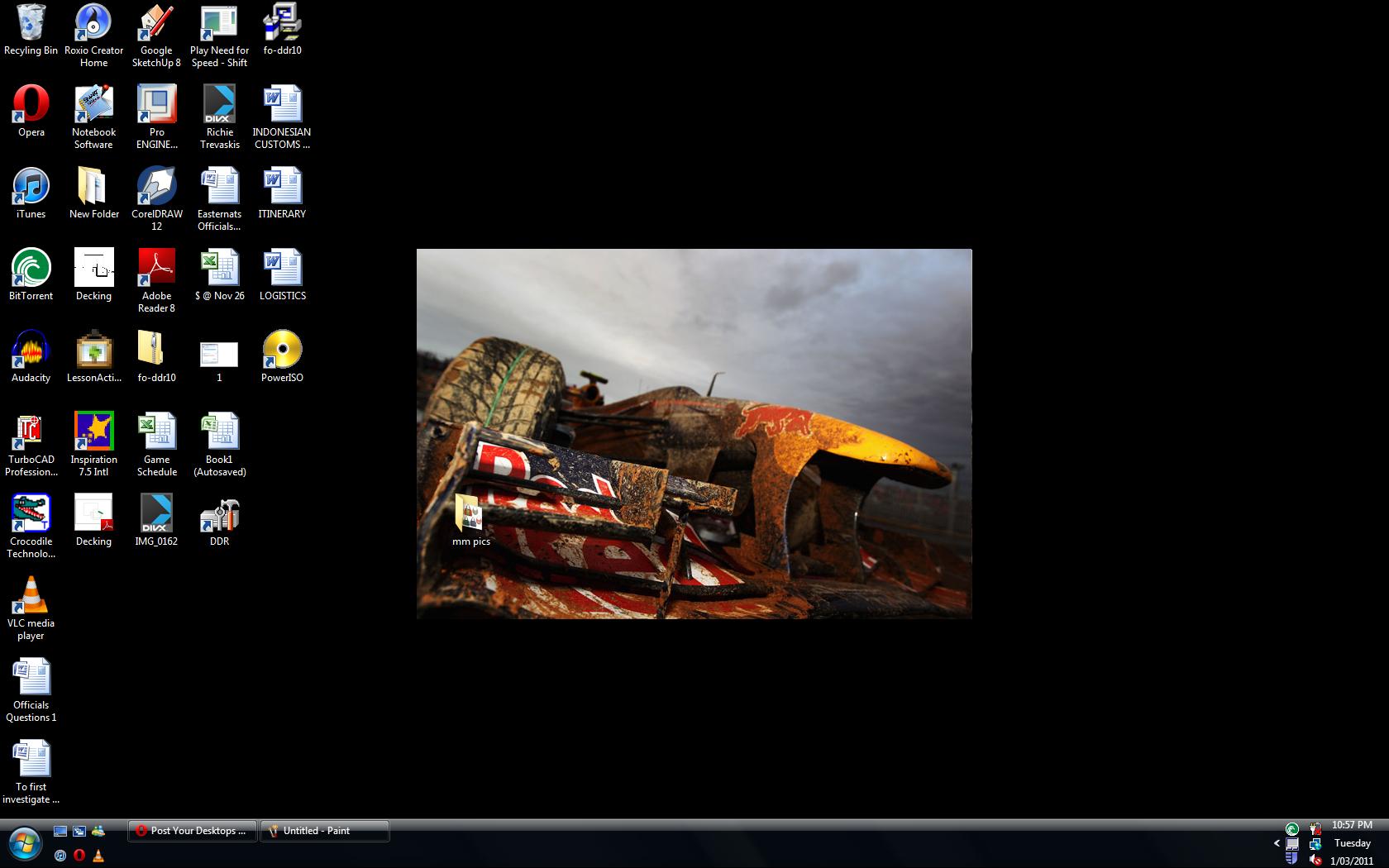Select the DDR tools icon

(x=219, y=521)
